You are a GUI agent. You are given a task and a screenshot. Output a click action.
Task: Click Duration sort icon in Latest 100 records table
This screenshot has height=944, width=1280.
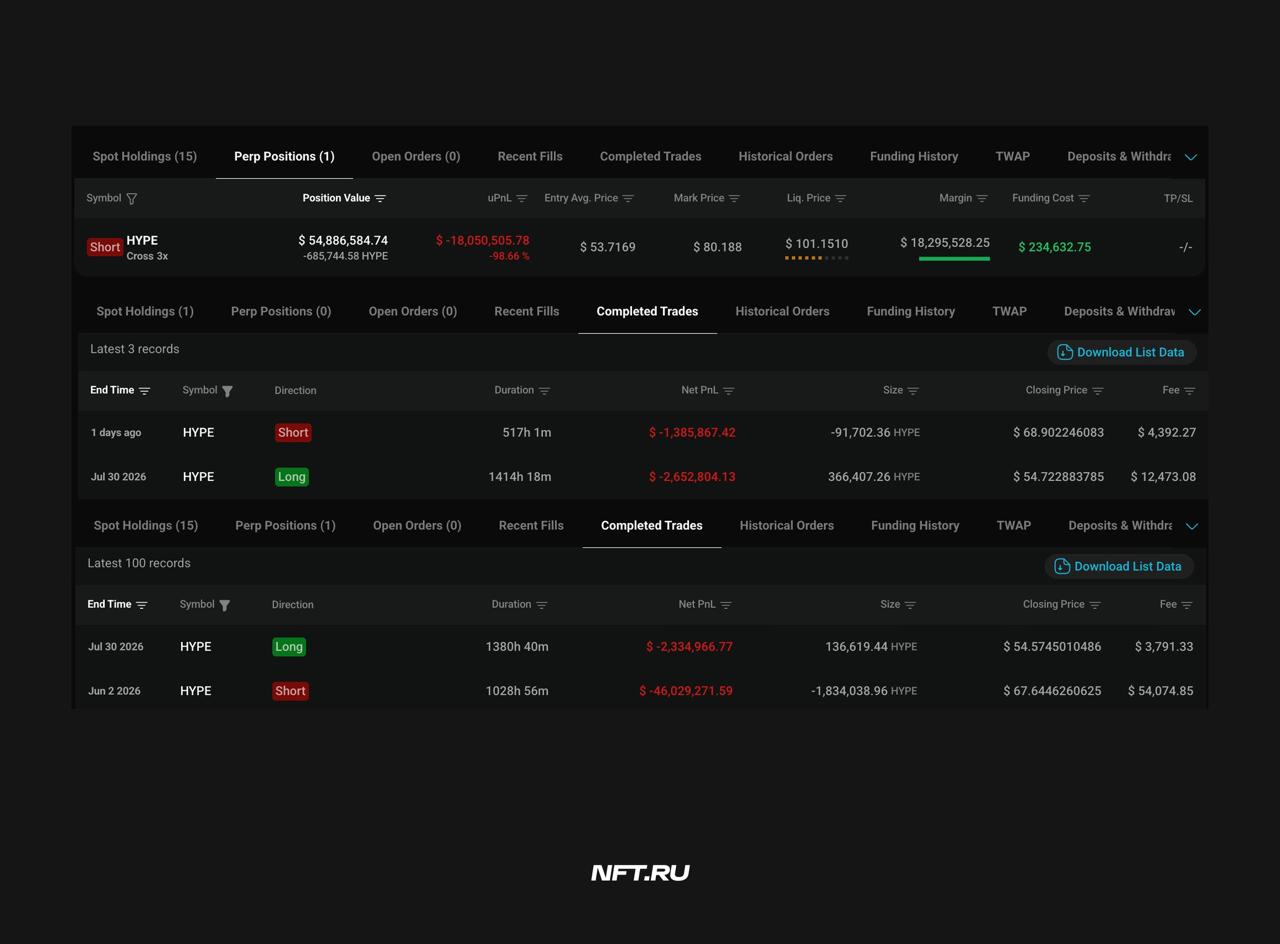click(541, 605)
